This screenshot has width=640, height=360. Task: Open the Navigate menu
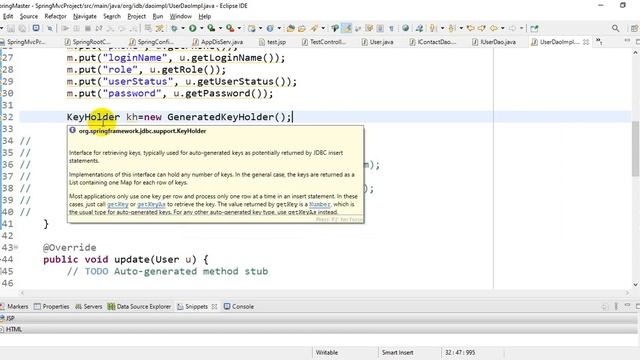point(85,16)
